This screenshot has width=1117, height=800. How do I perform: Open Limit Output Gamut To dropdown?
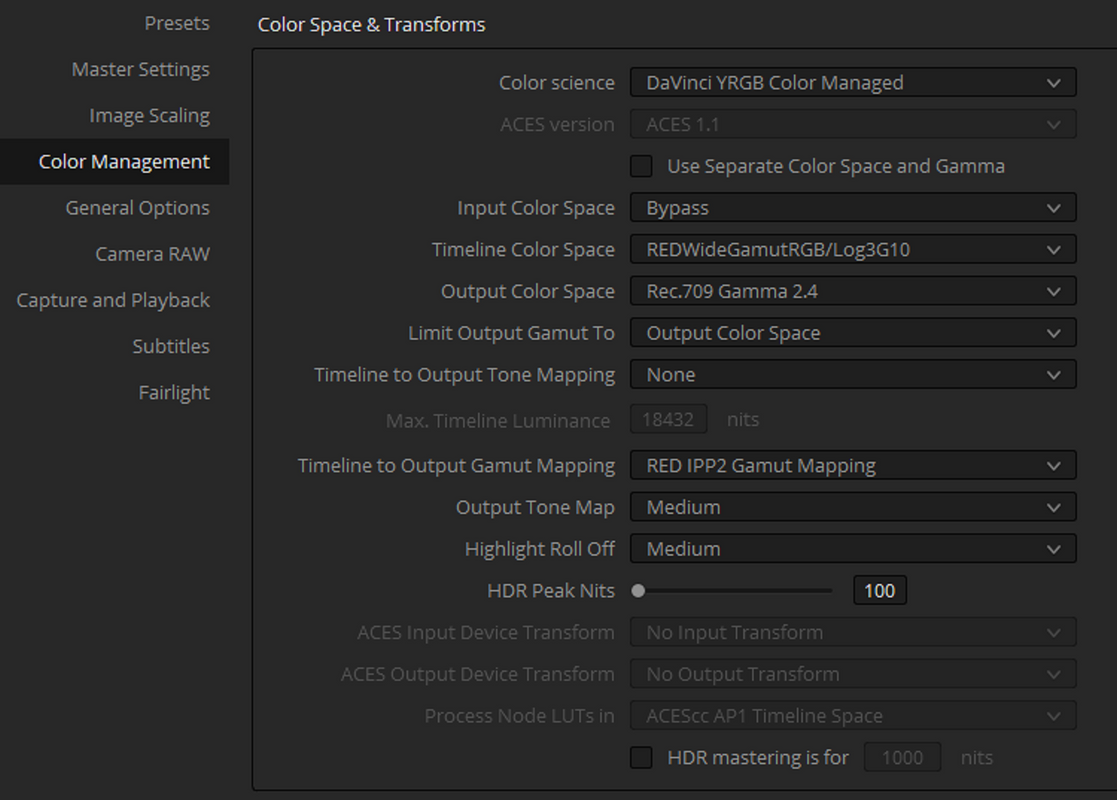(x=853, y=333)
